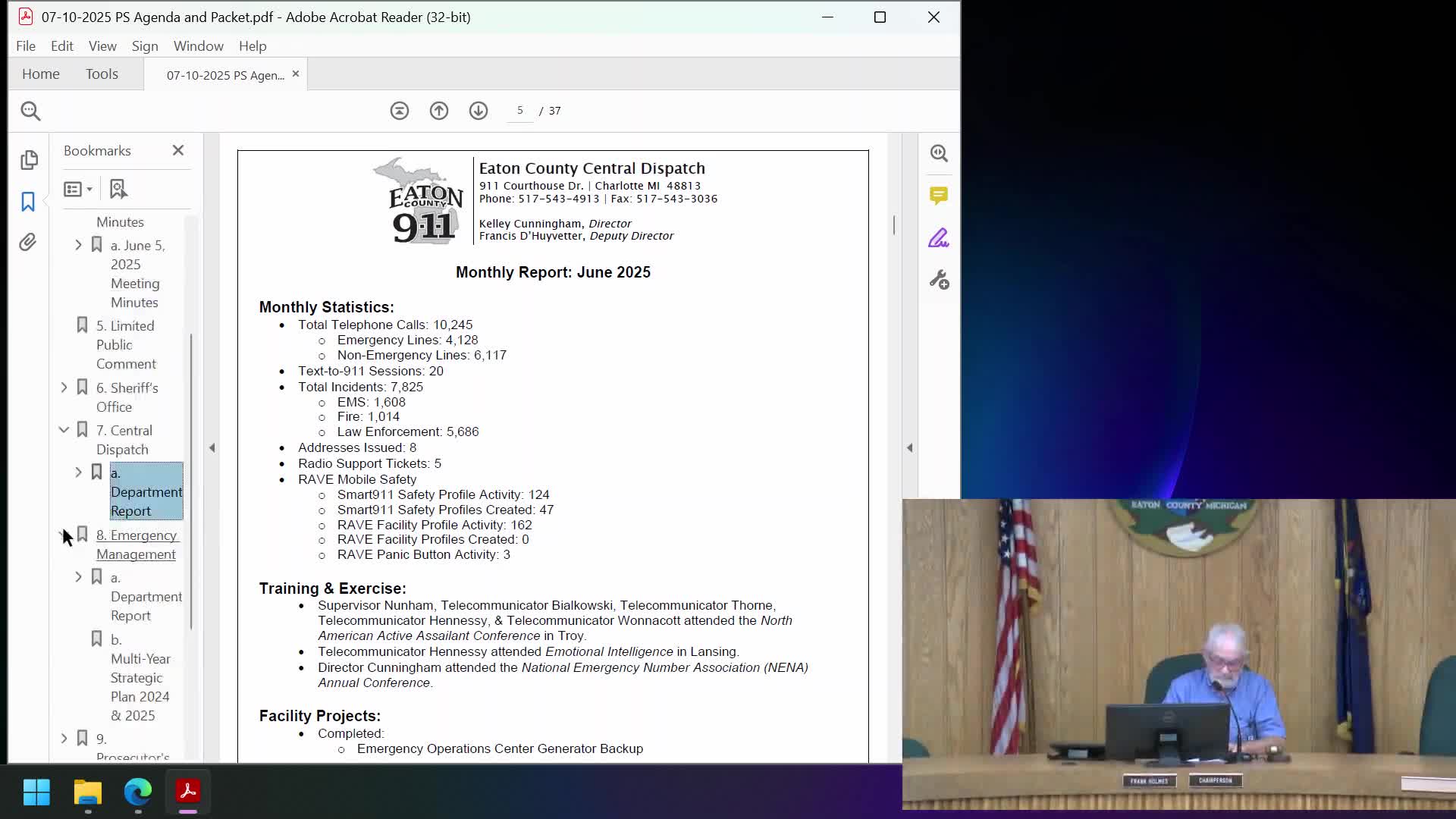Open the Page Thumbnails panel icon

(x=29, y=160)
